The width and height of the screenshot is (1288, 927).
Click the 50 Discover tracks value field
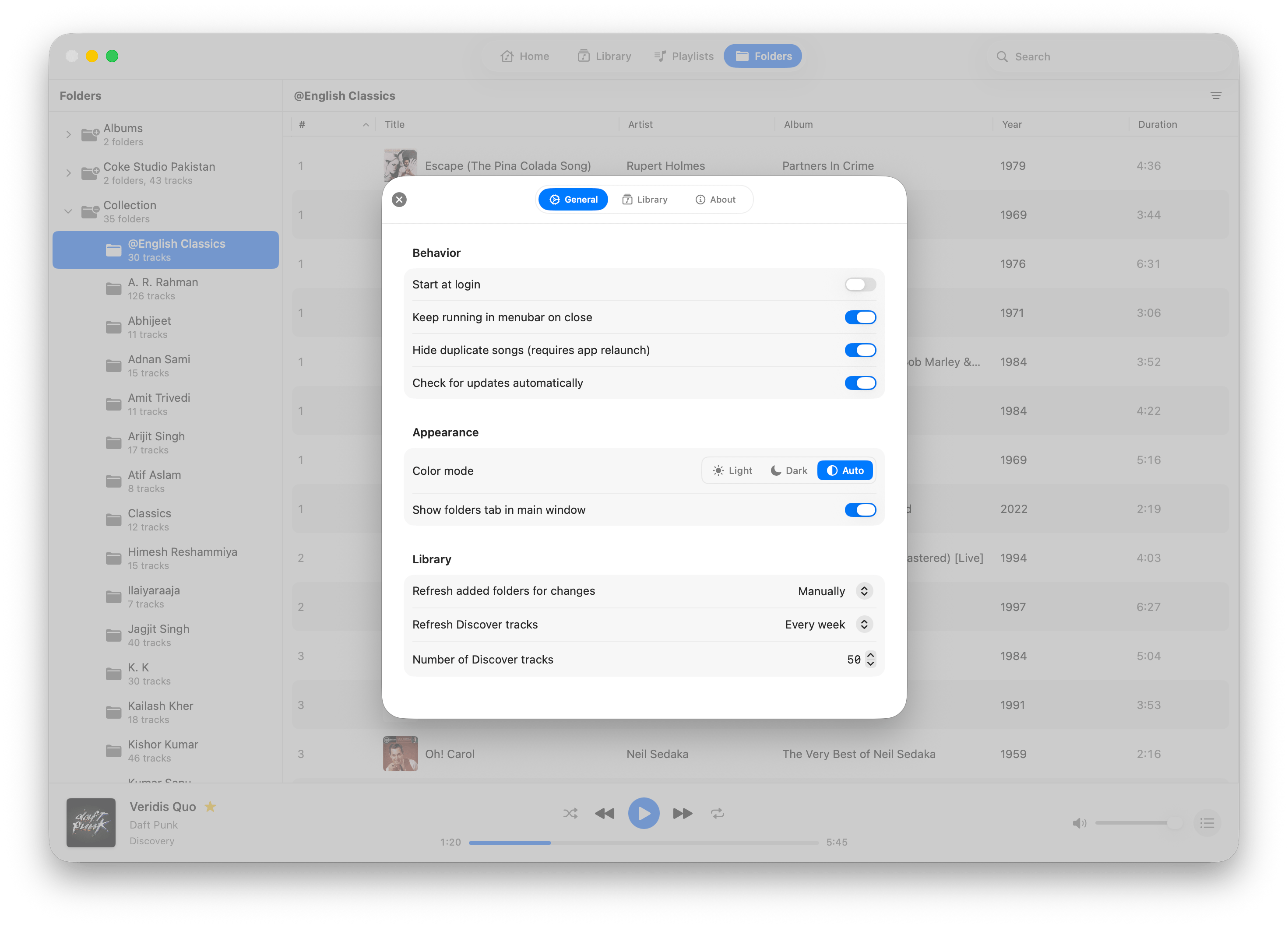click(x=854, y=660)
